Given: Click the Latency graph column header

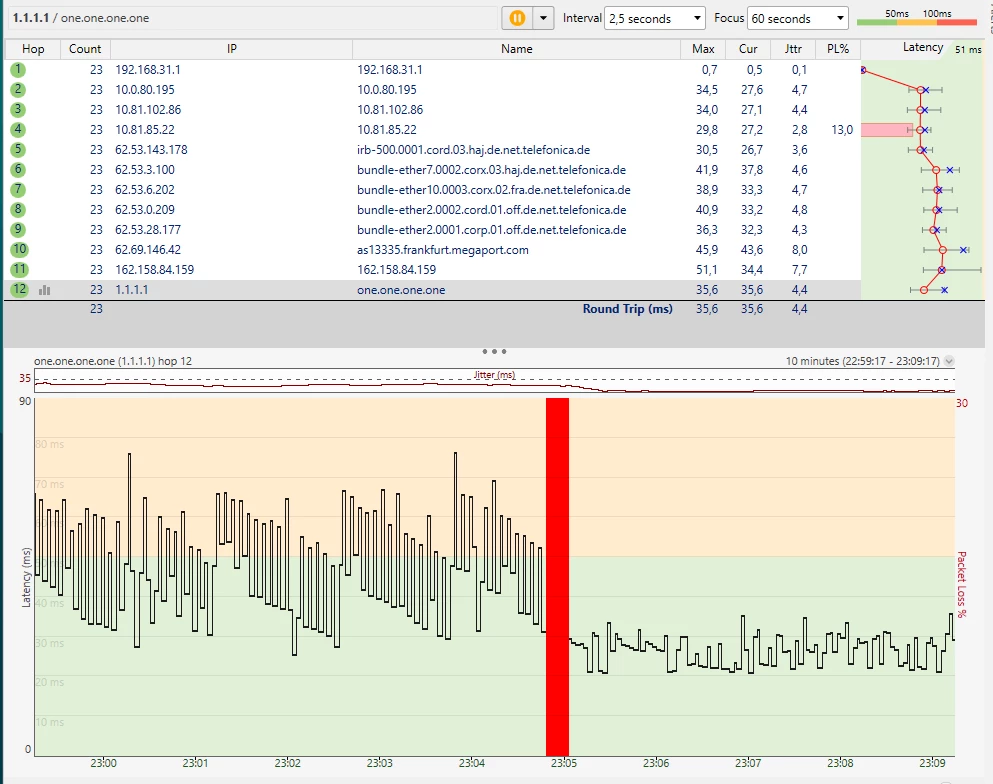Looking at the screenshot, I should click(922, 48).
